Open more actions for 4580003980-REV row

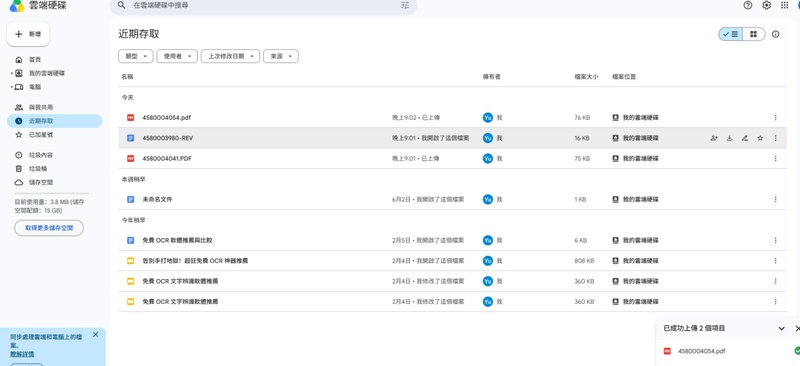pyautogui.click(x=776, y=138)
